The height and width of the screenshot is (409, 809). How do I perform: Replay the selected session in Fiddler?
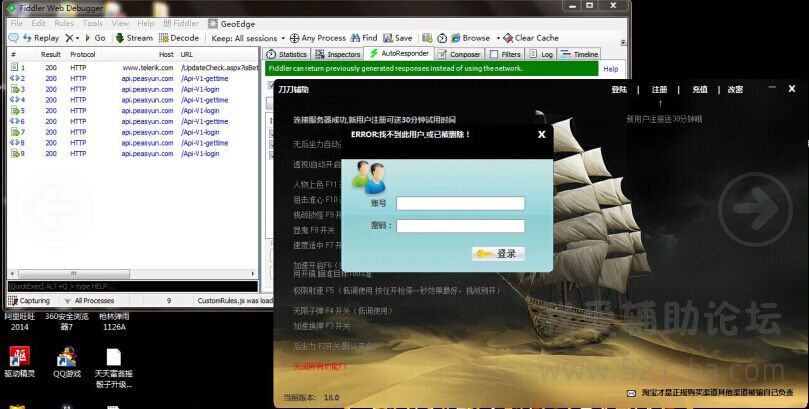[41, 38]
